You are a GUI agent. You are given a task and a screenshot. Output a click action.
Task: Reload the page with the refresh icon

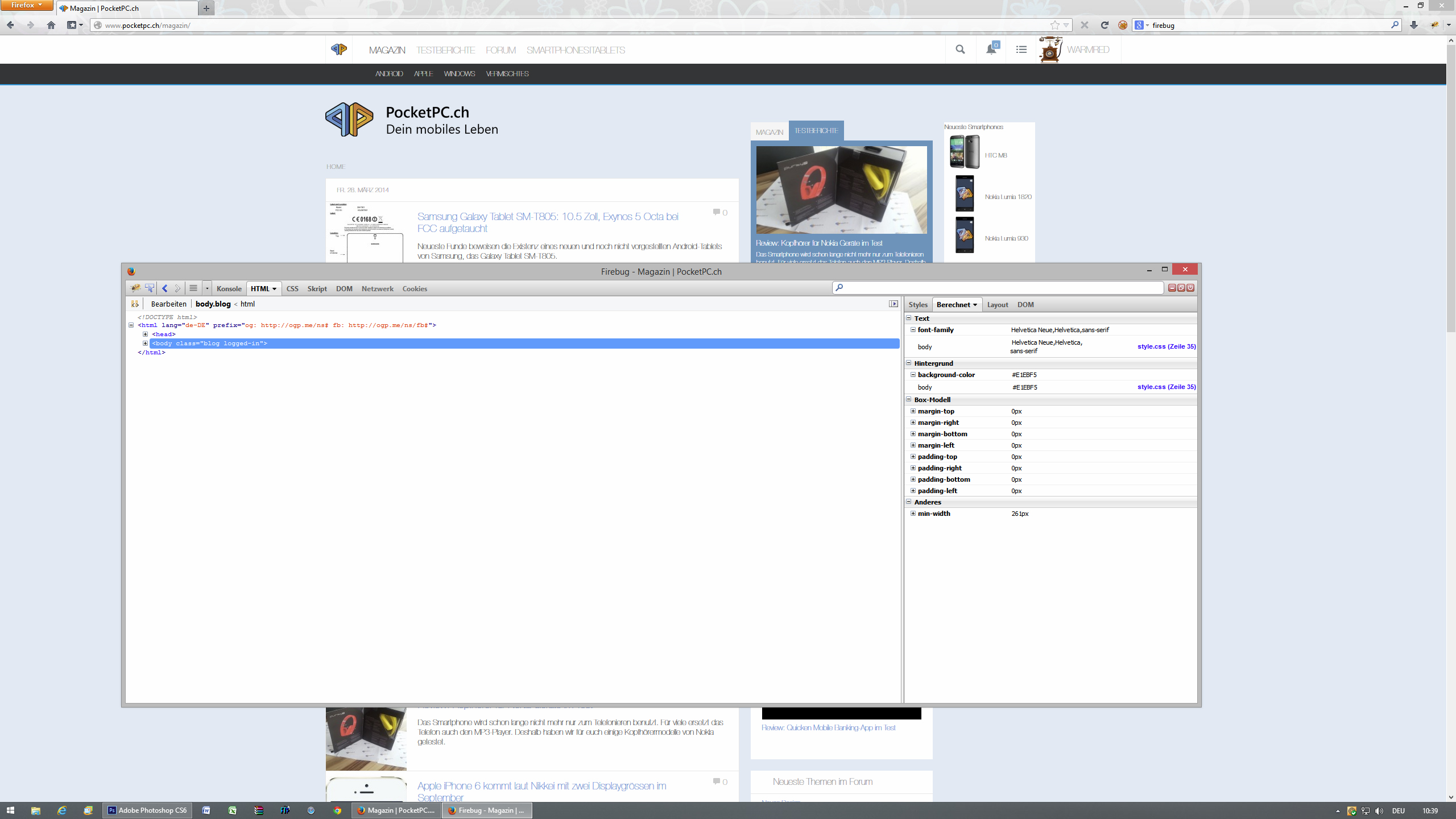(1105, 25)
